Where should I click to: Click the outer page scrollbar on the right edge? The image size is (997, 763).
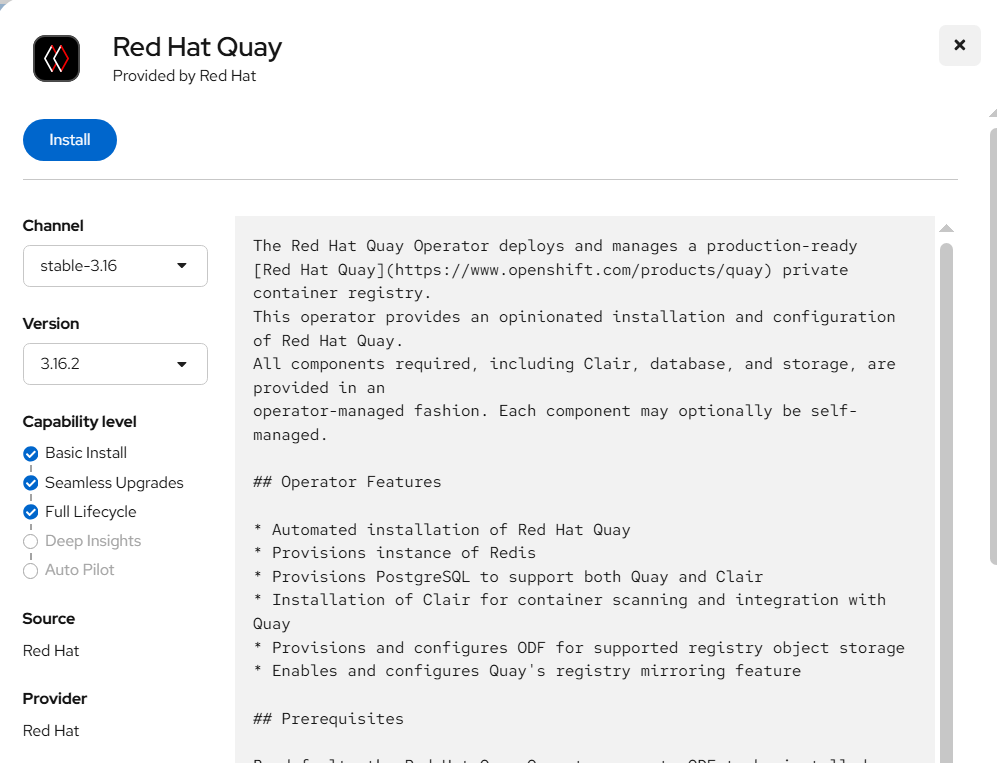tap(993, 340)
